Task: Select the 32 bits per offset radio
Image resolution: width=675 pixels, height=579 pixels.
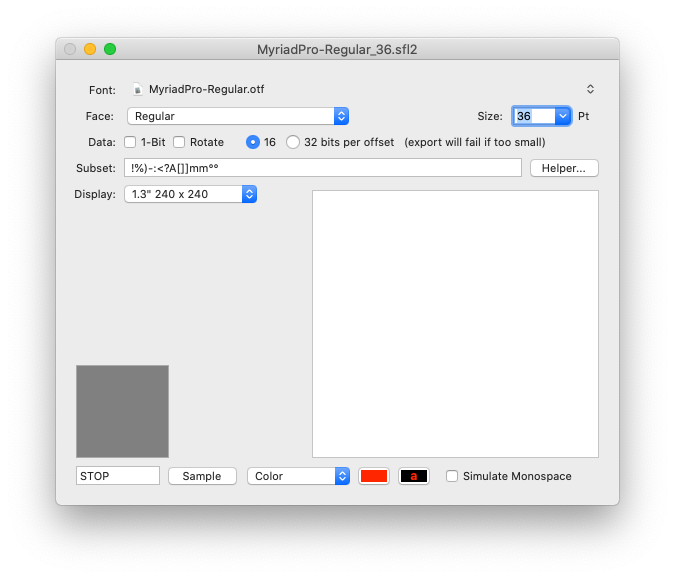Action: pos(293,142)
